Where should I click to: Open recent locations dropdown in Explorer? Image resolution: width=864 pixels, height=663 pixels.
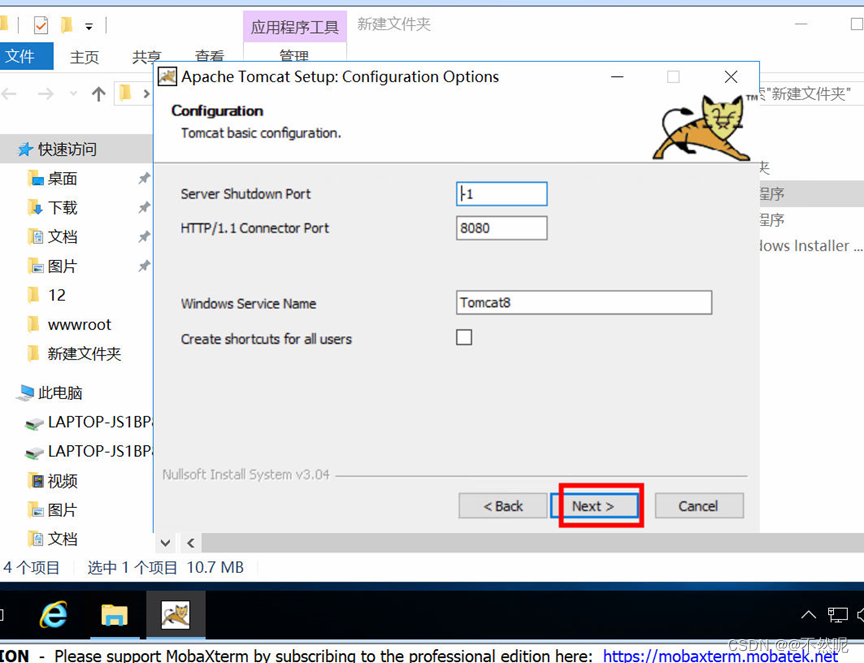[73, 94]
